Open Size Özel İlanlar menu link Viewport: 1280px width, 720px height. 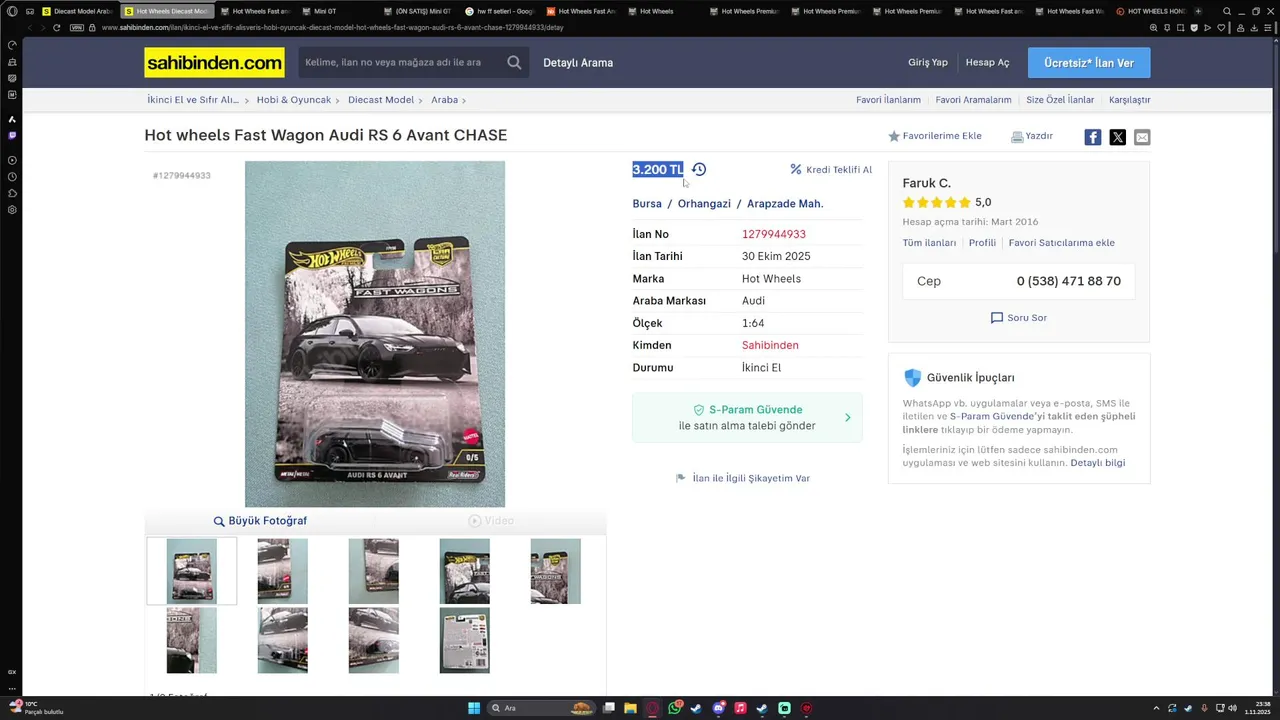1060,100
